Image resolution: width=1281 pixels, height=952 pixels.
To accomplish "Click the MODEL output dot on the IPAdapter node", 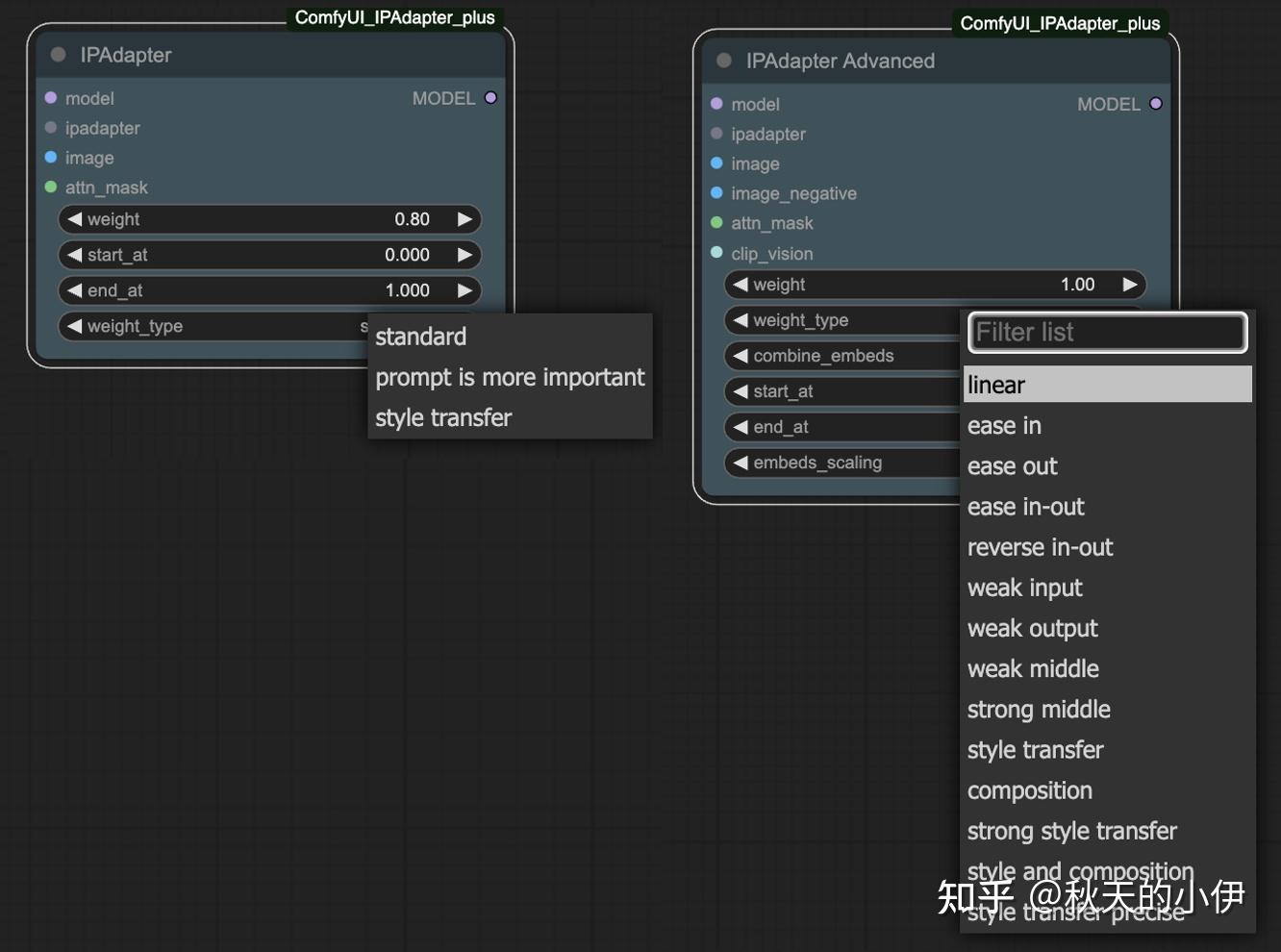I will pos(490,97).
